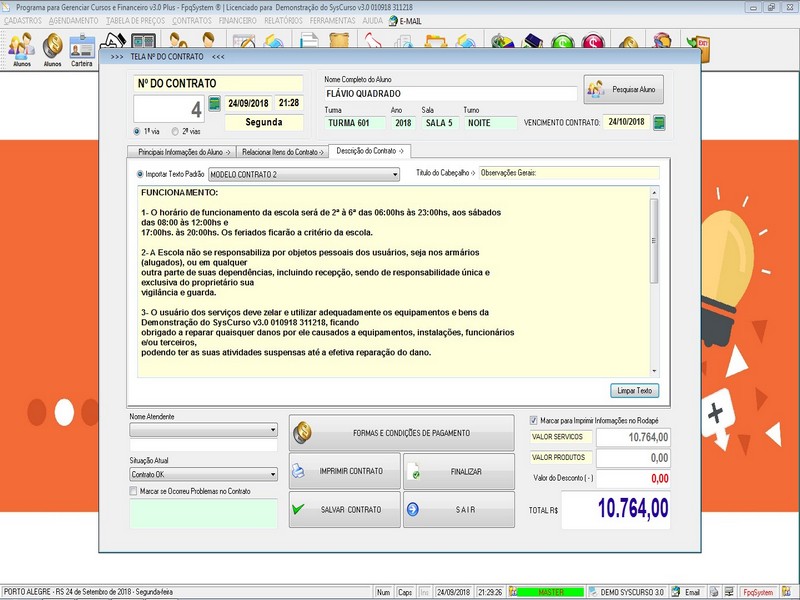The image size is (800, 600).
Task: Click the Ano field showing 2018
Action: point(403,123)
